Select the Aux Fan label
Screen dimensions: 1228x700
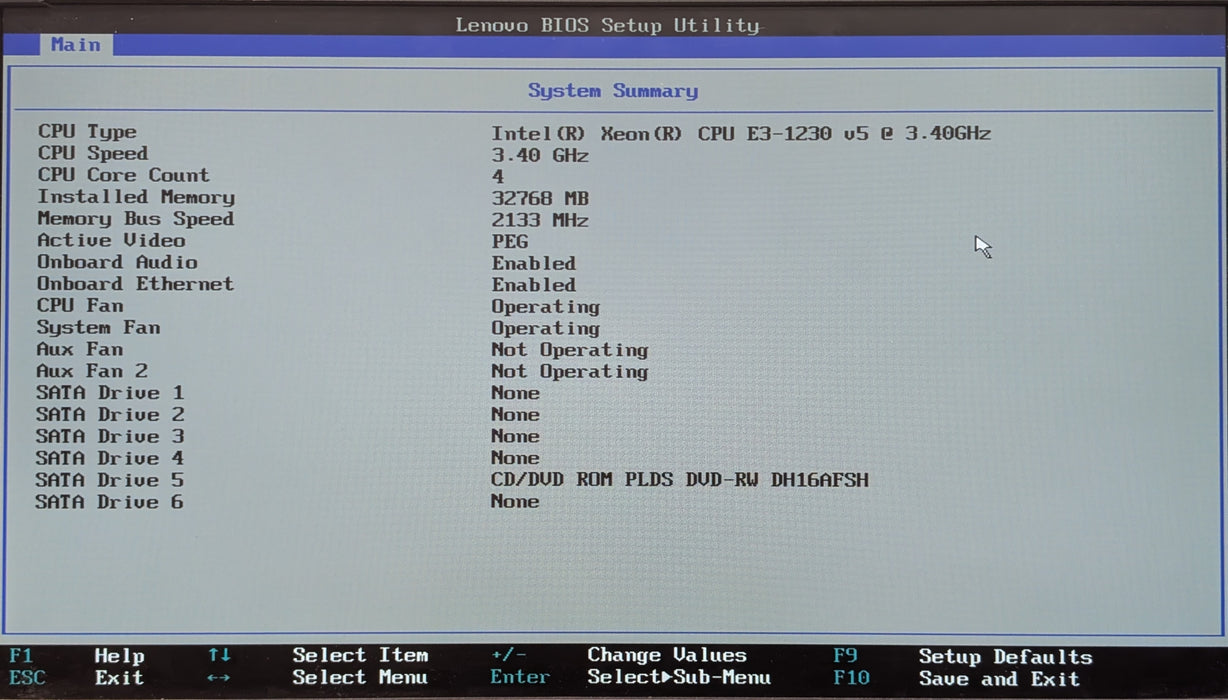tap(80, 349)
